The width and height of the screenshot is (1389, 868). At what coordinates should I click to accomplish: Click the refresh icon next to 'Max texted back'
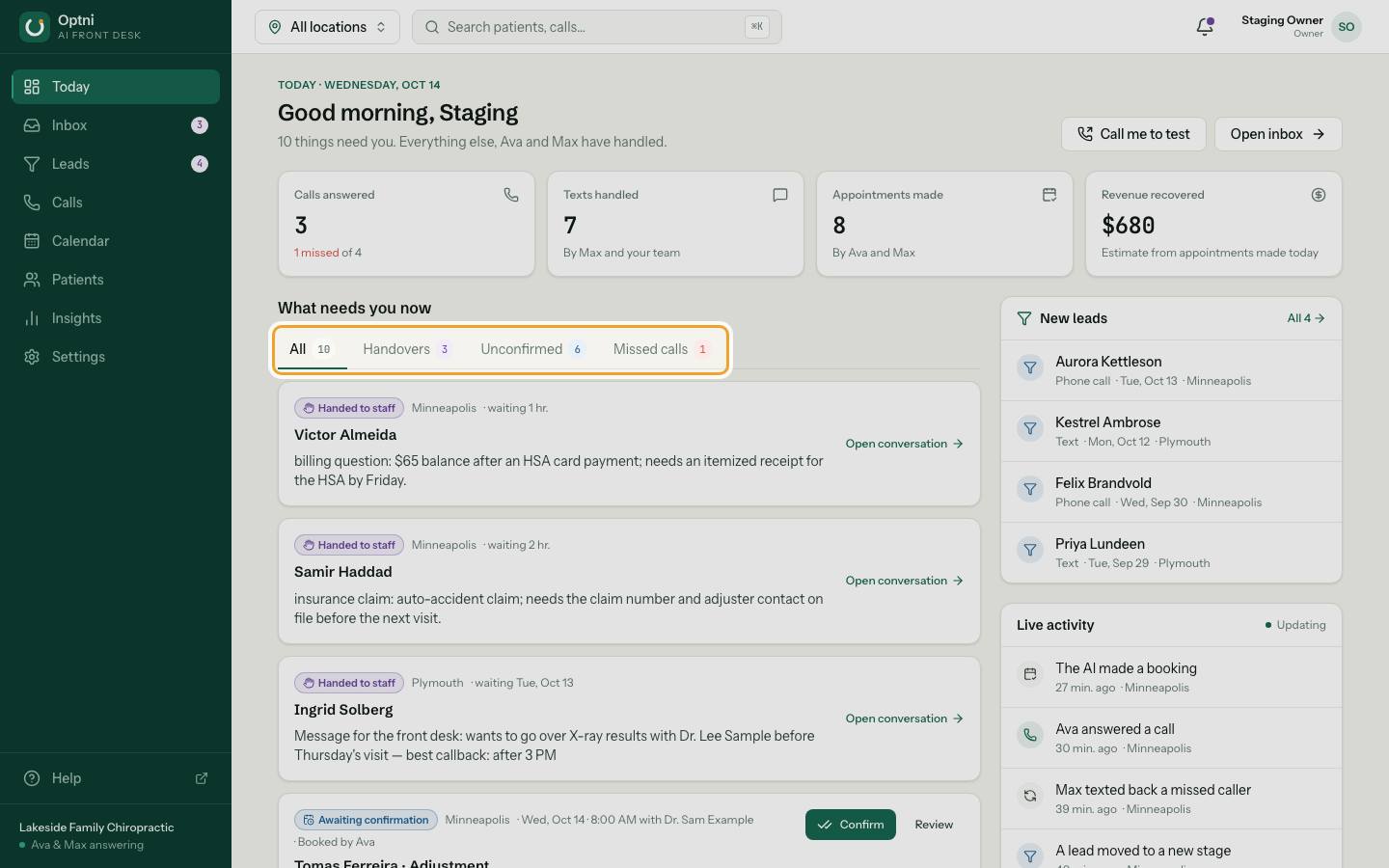click(x=1030, y=796)
